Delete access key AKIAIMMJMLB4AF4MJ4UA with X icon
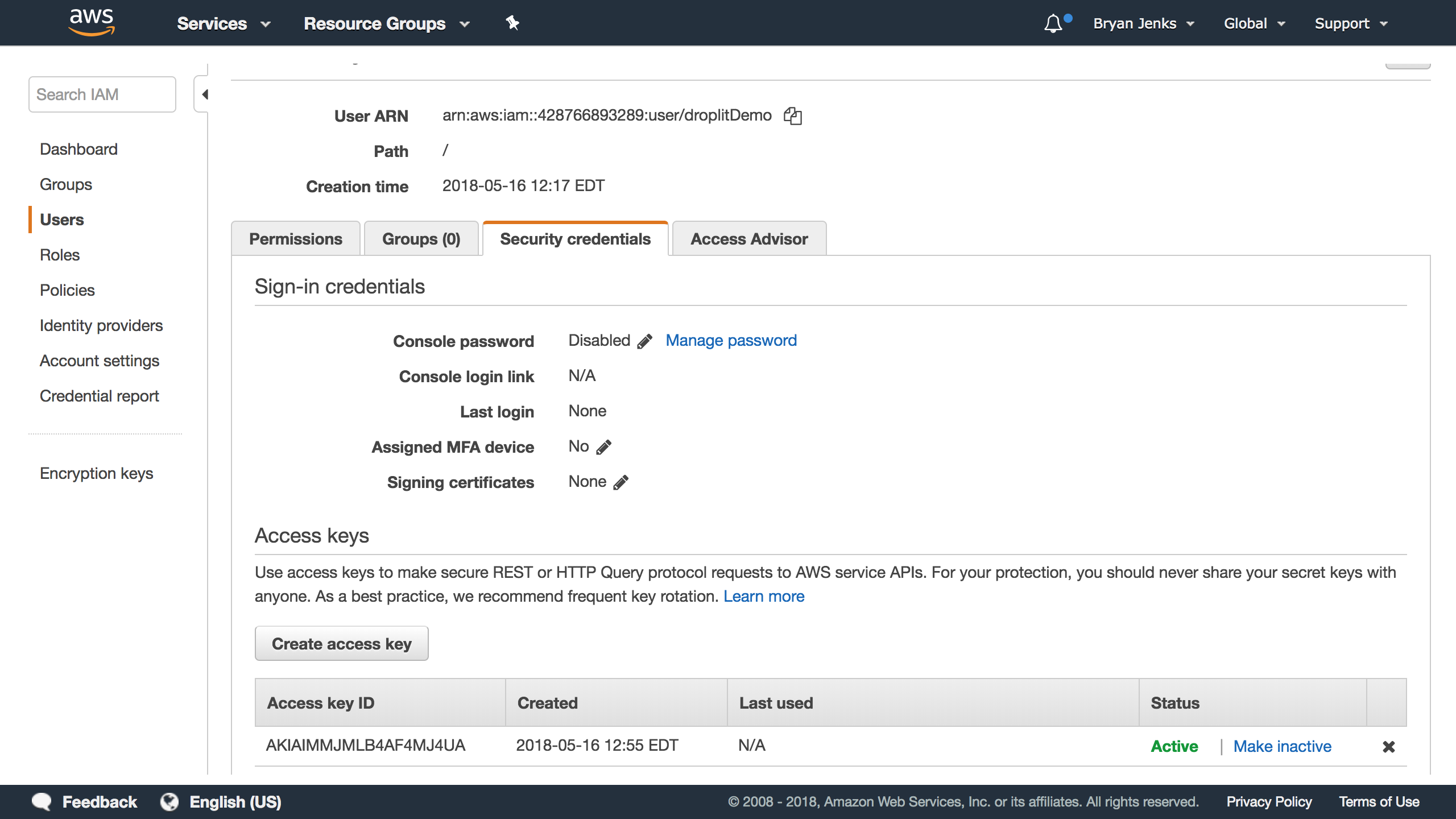The height and width of the screenshot is (819, 1456). point(1389,747)
